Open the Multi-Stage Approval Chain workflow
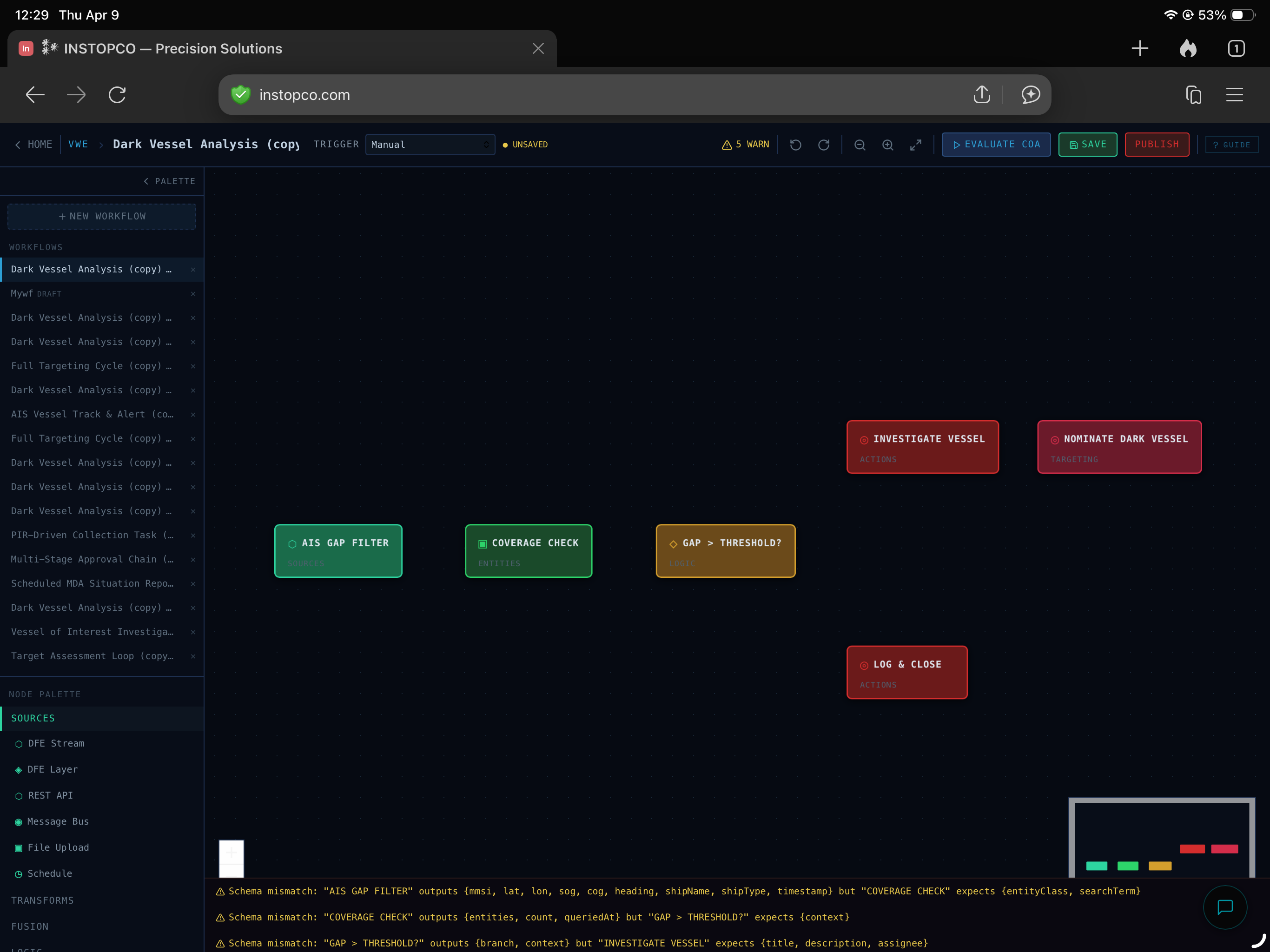Viewport: 1270px width, 952px height. pyautogui.click(x=102, y=559)
